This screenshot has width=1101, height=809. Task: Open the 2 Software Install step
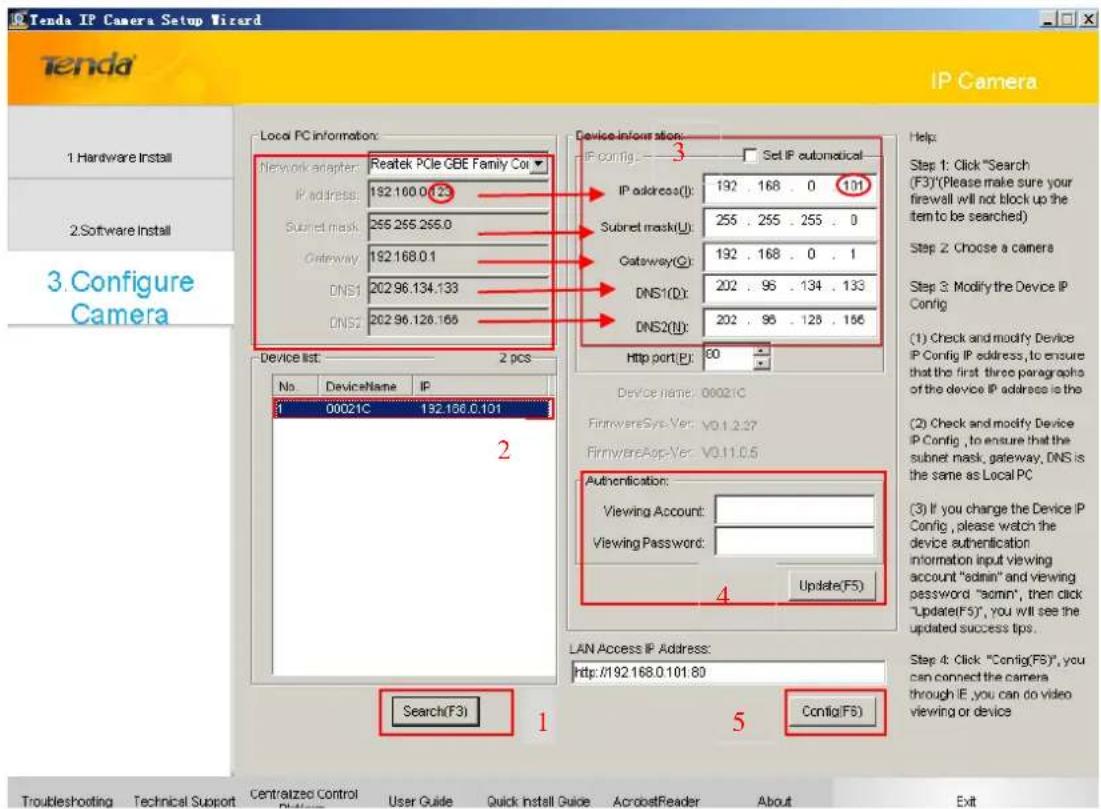tap(119, 230)
